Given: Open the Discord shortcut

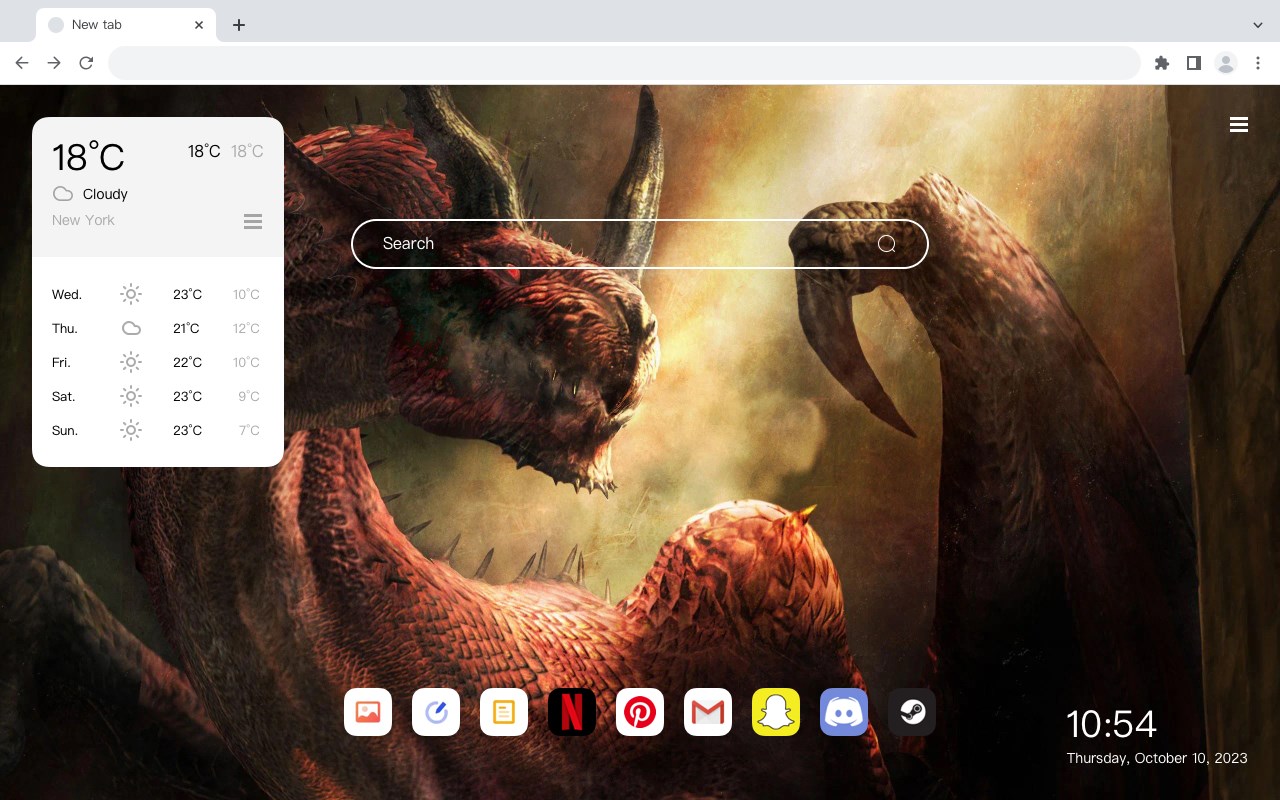Looking at the screenshot, I should [844, 712].
